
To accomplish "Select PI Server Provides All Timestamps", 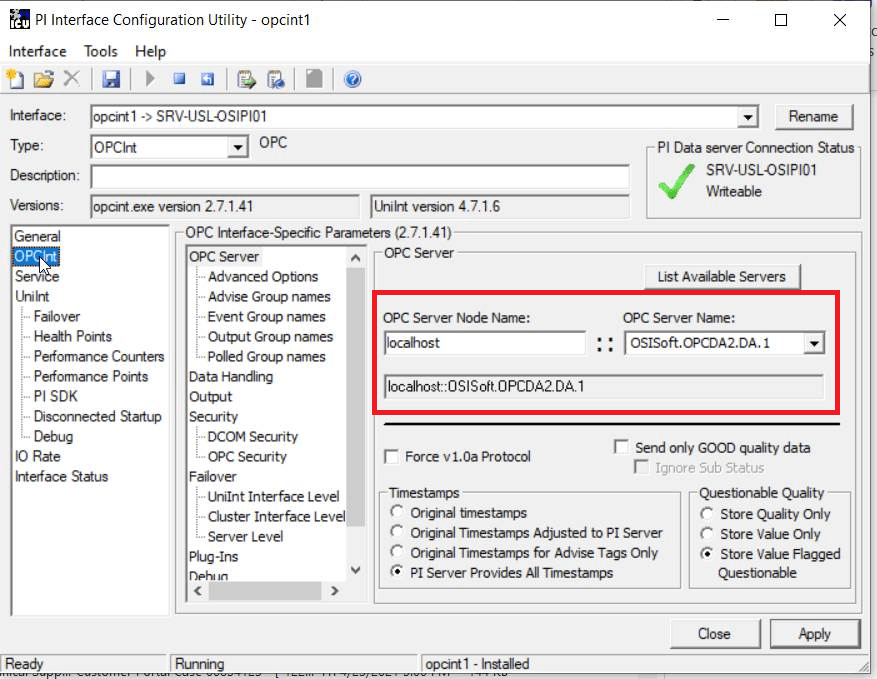I will point(397,572).
